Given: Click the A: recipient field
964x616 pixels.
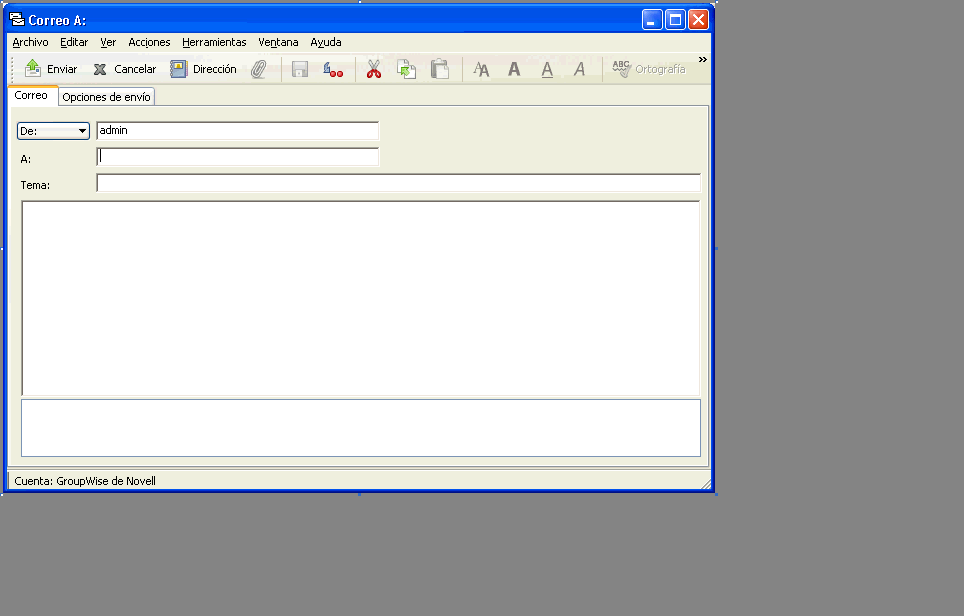Looking at the screenshot, I should click(237, 157).
